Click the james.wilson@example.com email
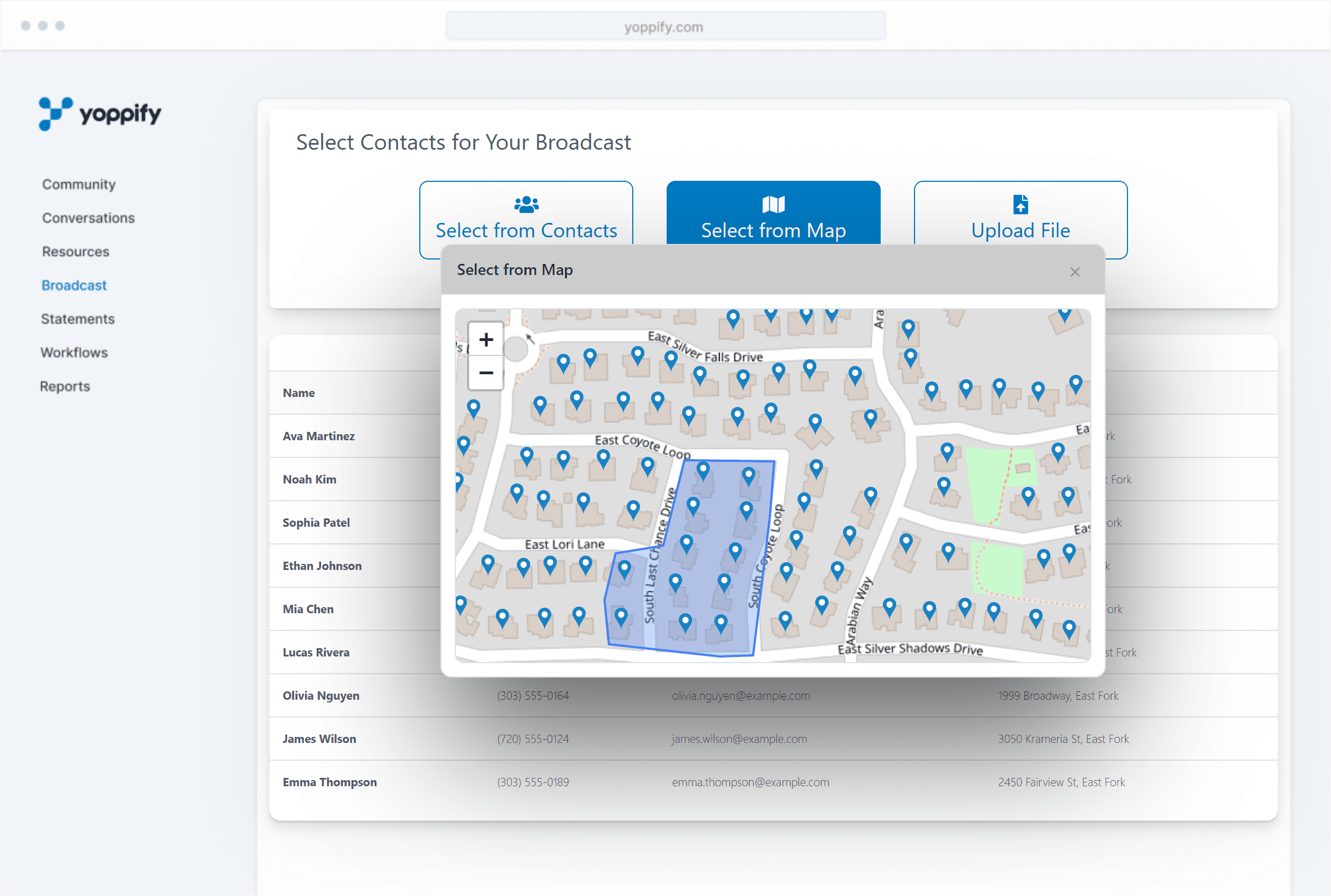Screen dimensions: 1331x896 739,739
